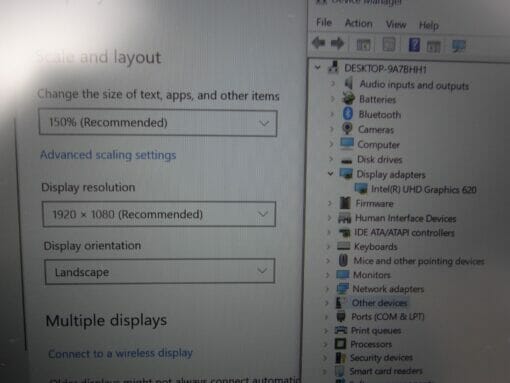Select the Mice and other pointing devices icon

point(343,260)
